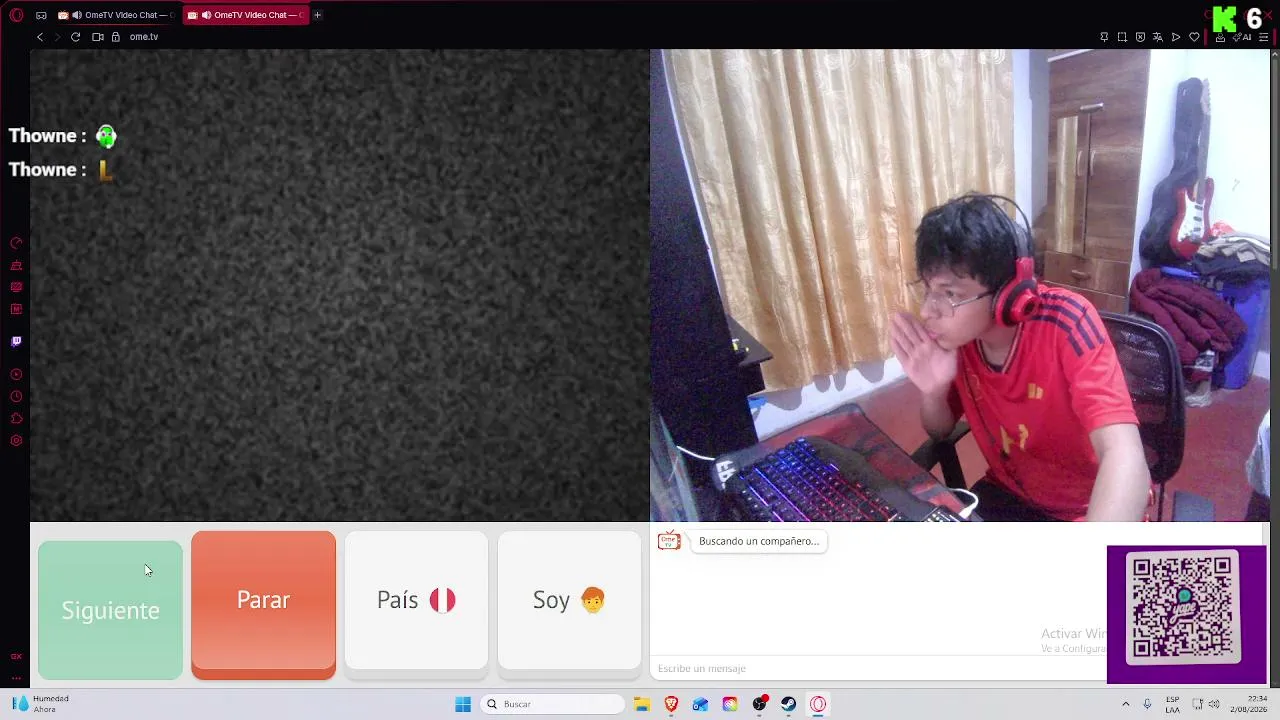Open the ad blocker shield icon
The width and height of the screenshot is (1280, 720).
click(1140, 37)
